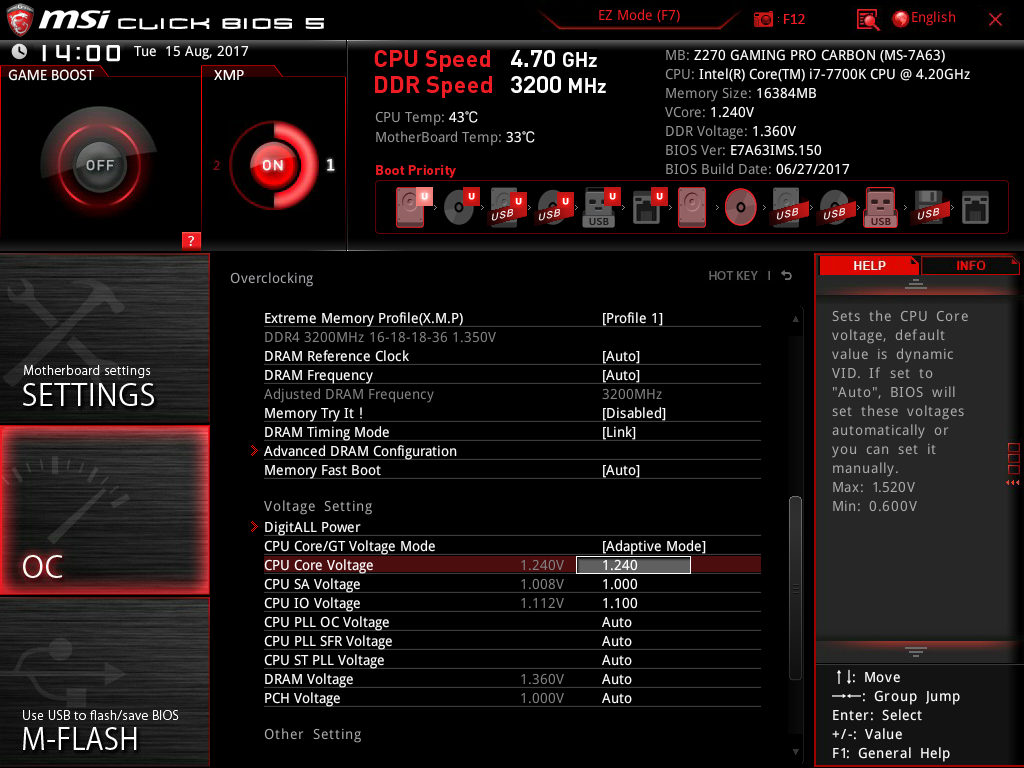Open the M-FLASH BIOS flash menu
This screenshot has height=768, width=1024.
click(x=104, y=681)
